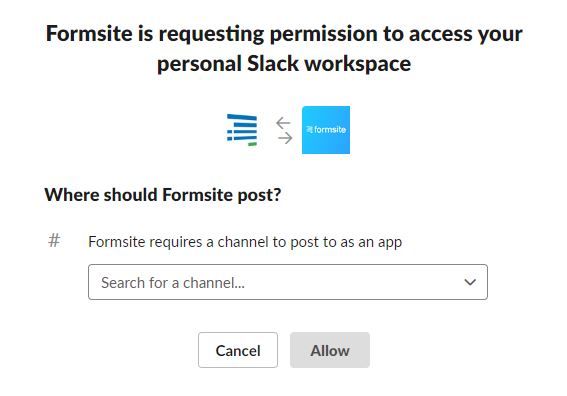Screen dimensions: 567x396
Task: Click the green bar of the Formsite logo
Action: 252,144
